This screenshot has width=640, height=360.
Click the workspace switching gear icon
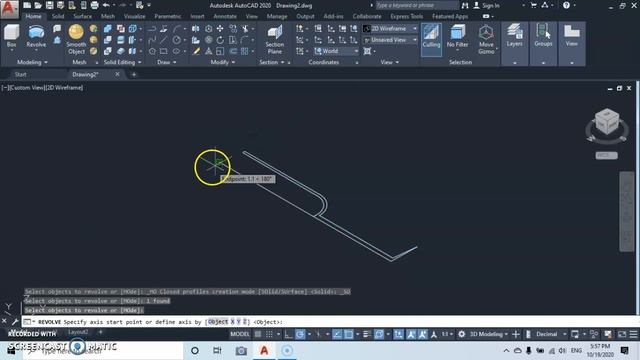tap(462, 334)
